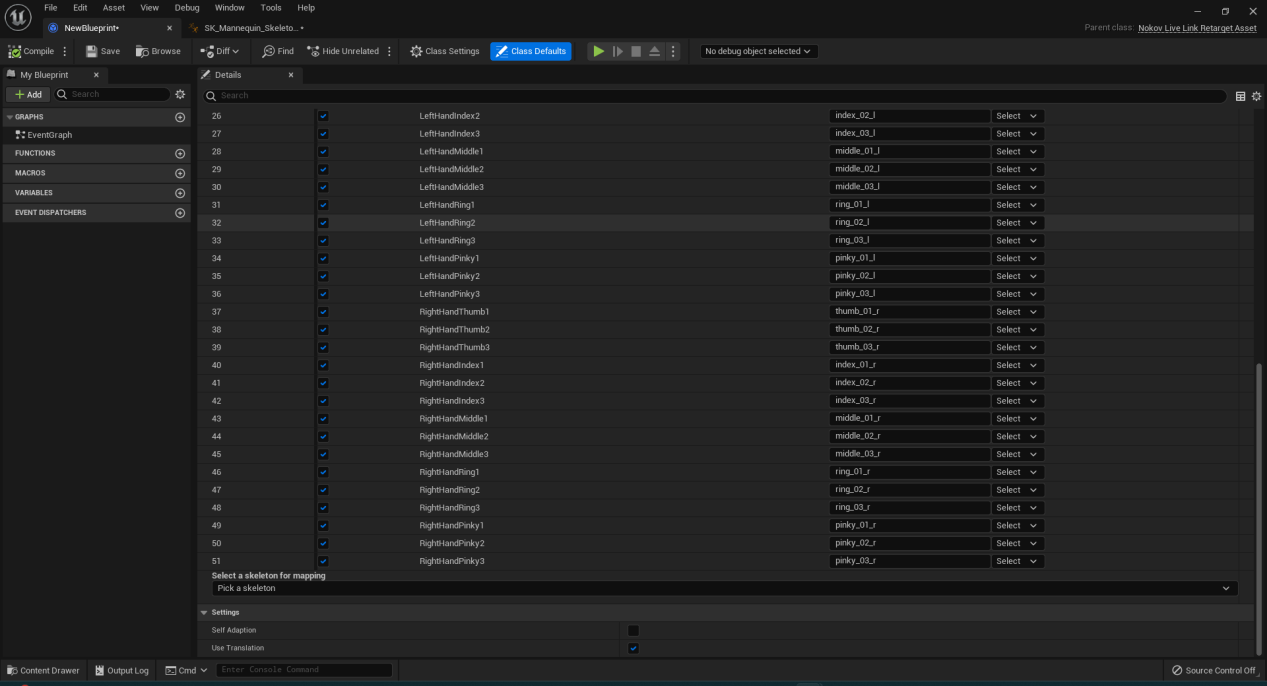
Task: Click the green Play button in the toolbar
Action: click(598, 51)
